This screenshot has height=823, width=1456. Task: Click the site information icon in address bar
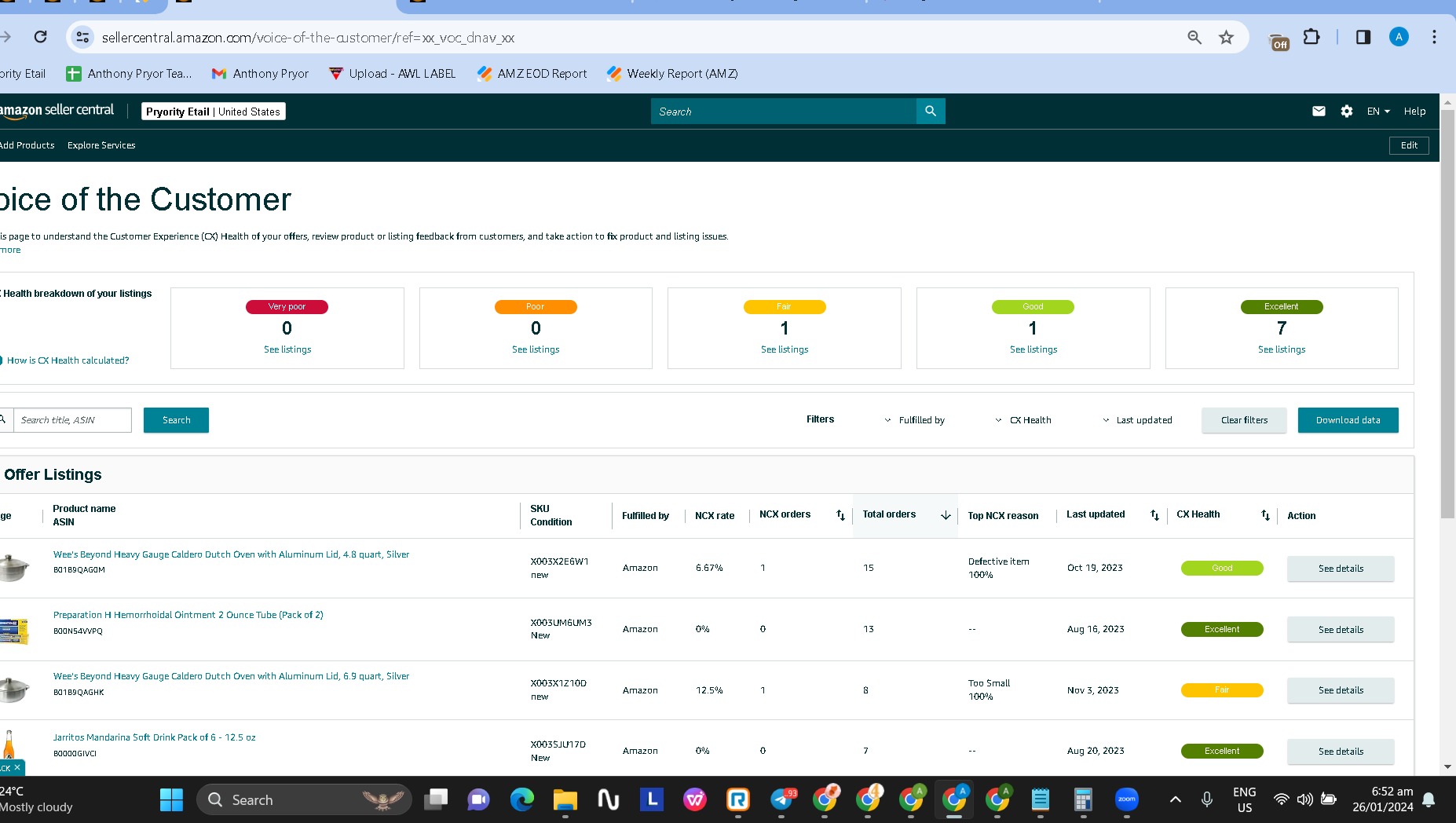(x=82, y=37)
